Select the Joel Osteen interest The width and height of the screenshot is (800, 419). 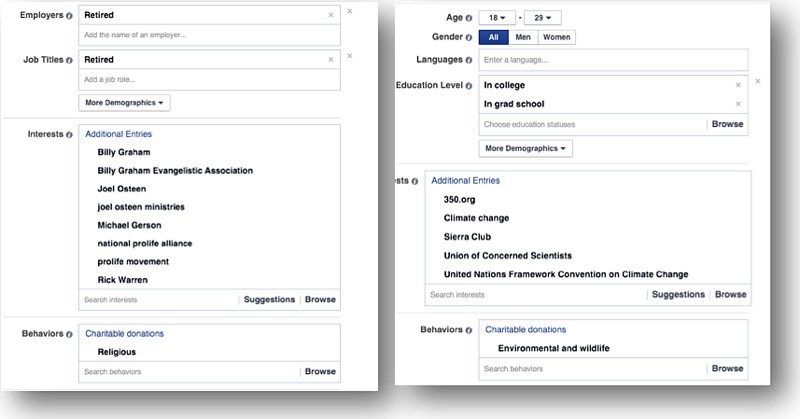(x=122, y=189)
